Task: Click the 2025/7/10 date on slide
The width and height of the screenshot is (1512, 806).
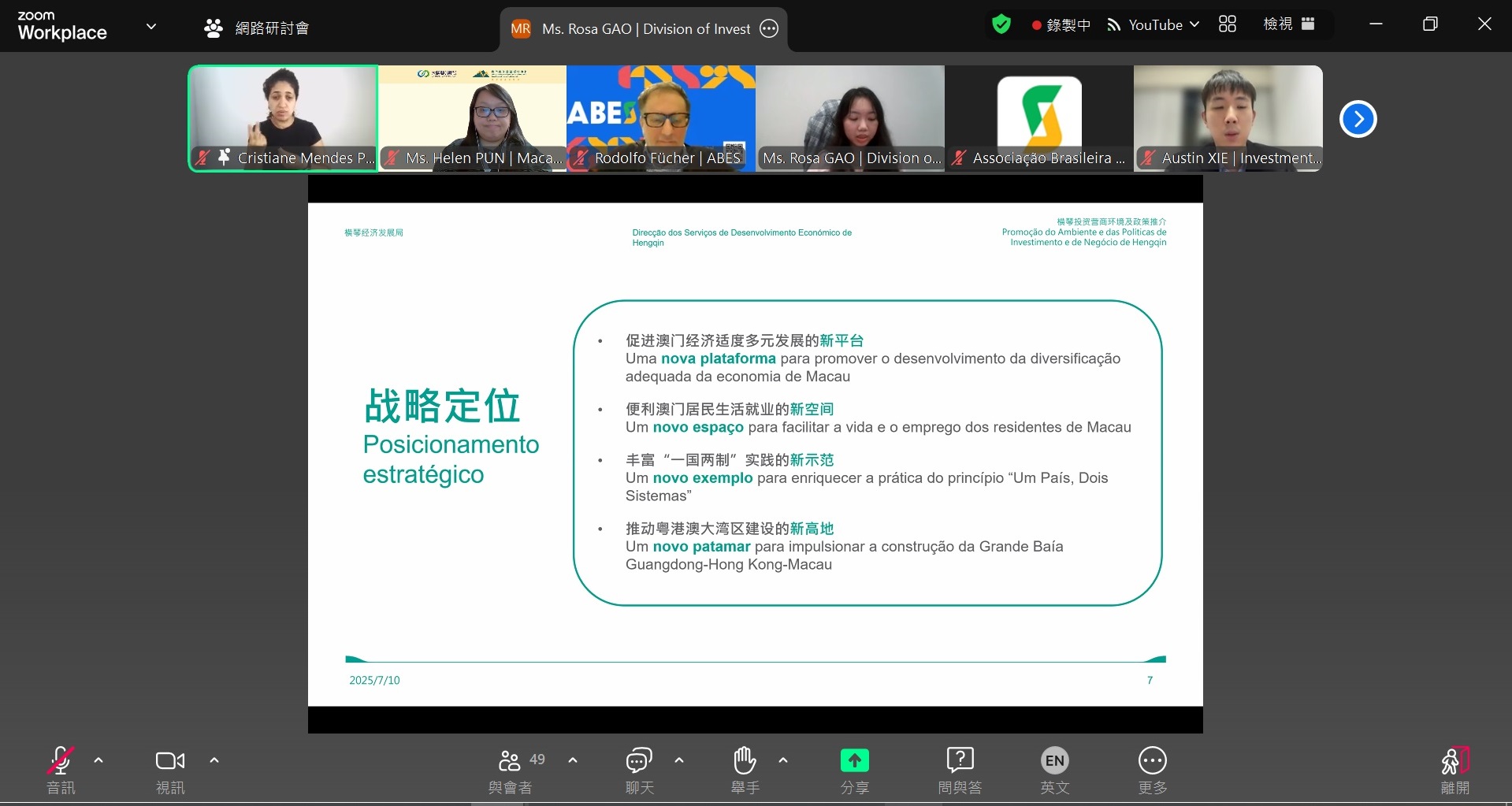Action: [374, 680]
